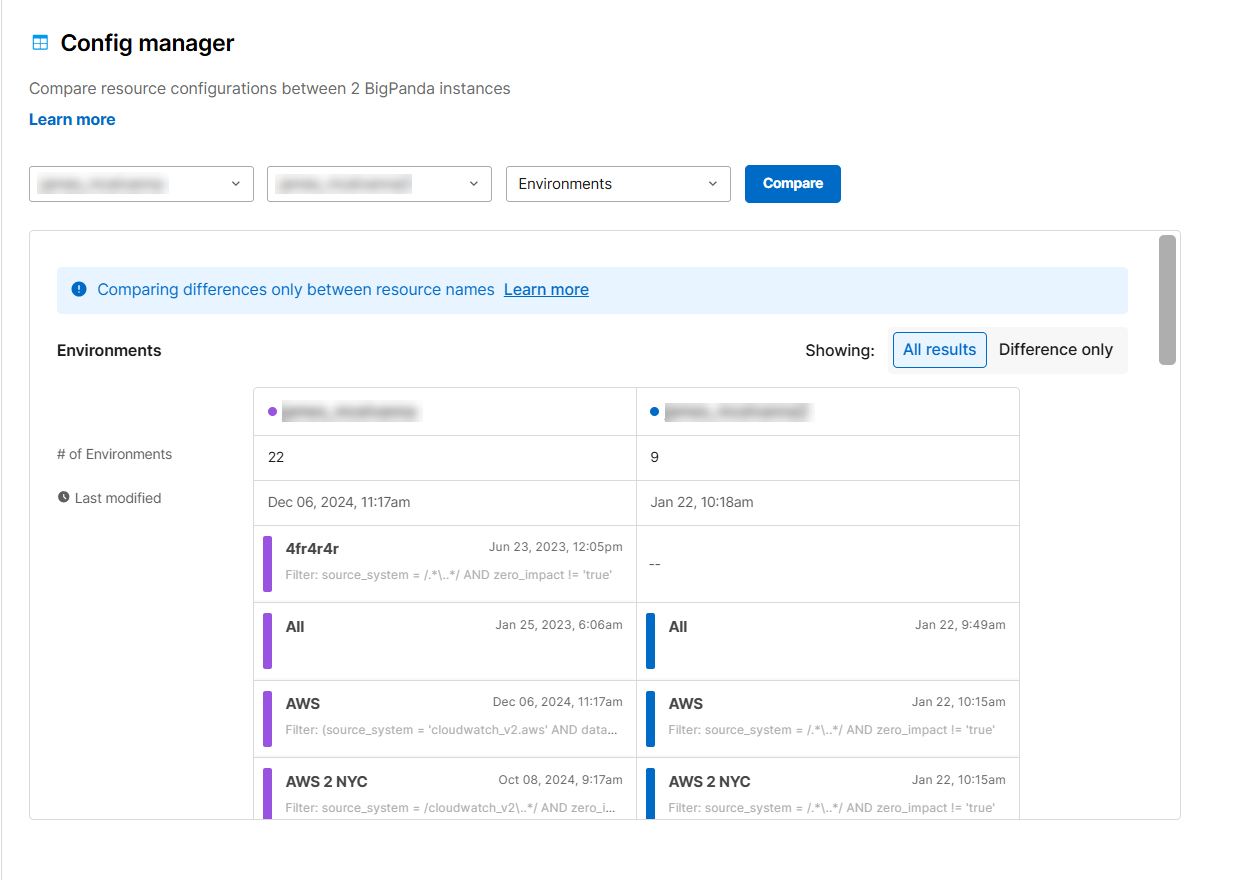Open the Learn more link below the subtitle
This screenshot has width=1238, height=880.
click(x=72, y=119)
